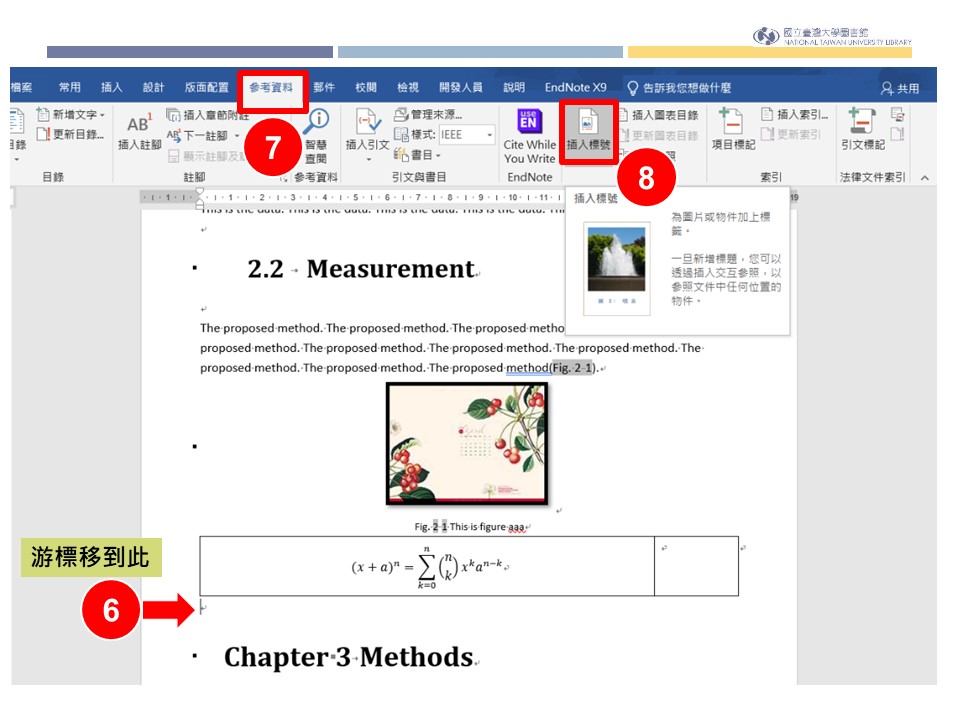960x720 pixels.
Task: Open the 註腳 group dialog launcher
Action: pos(283,178)
